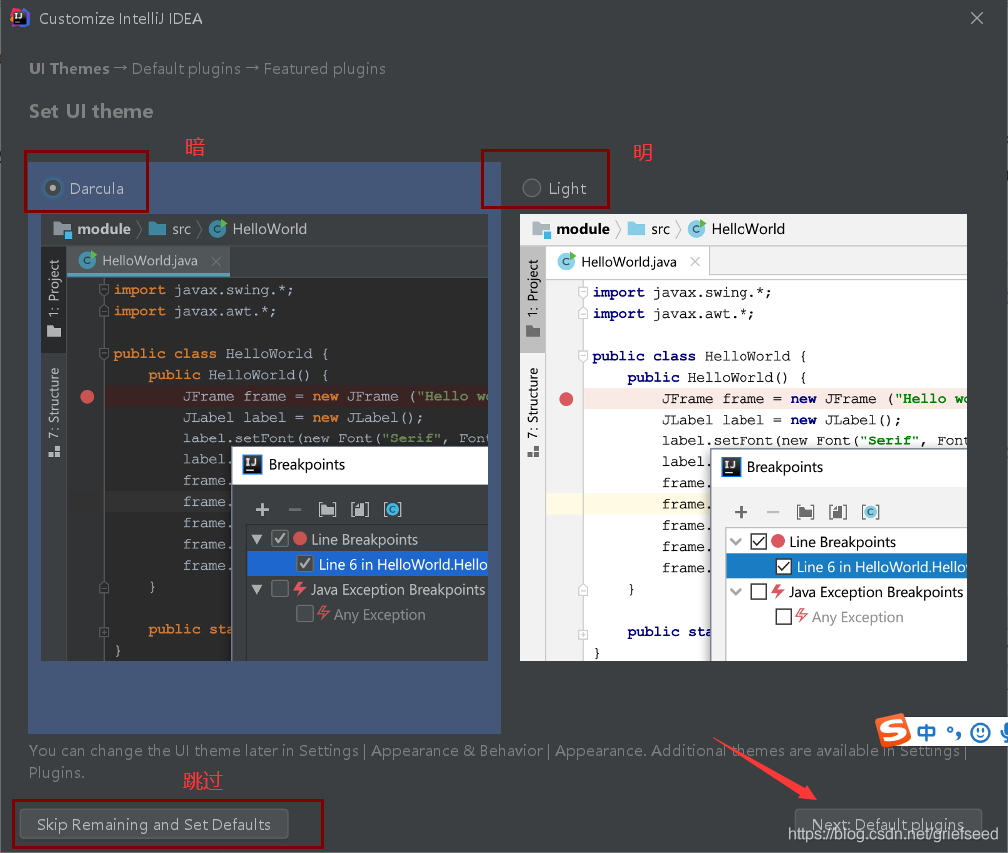The width and height of the screenshot is (1008, 853).
Task: Select the Light theme radio button
Action: coord(532,188)
